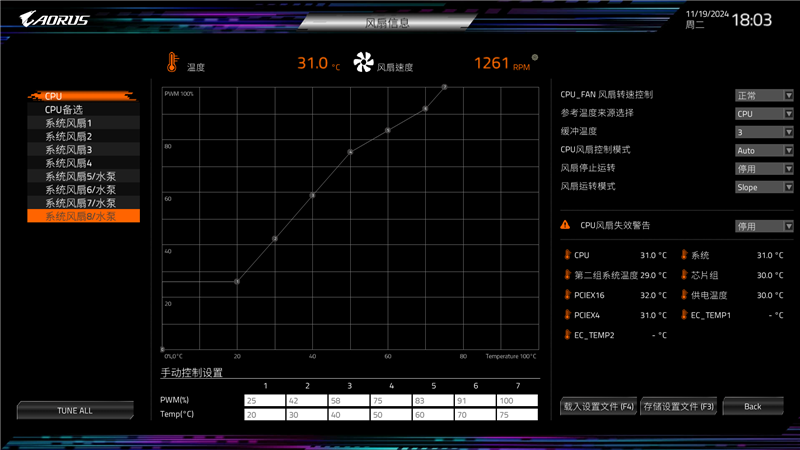
Task: Select CPU备选 in the fan list
Action: click(83, 110)
